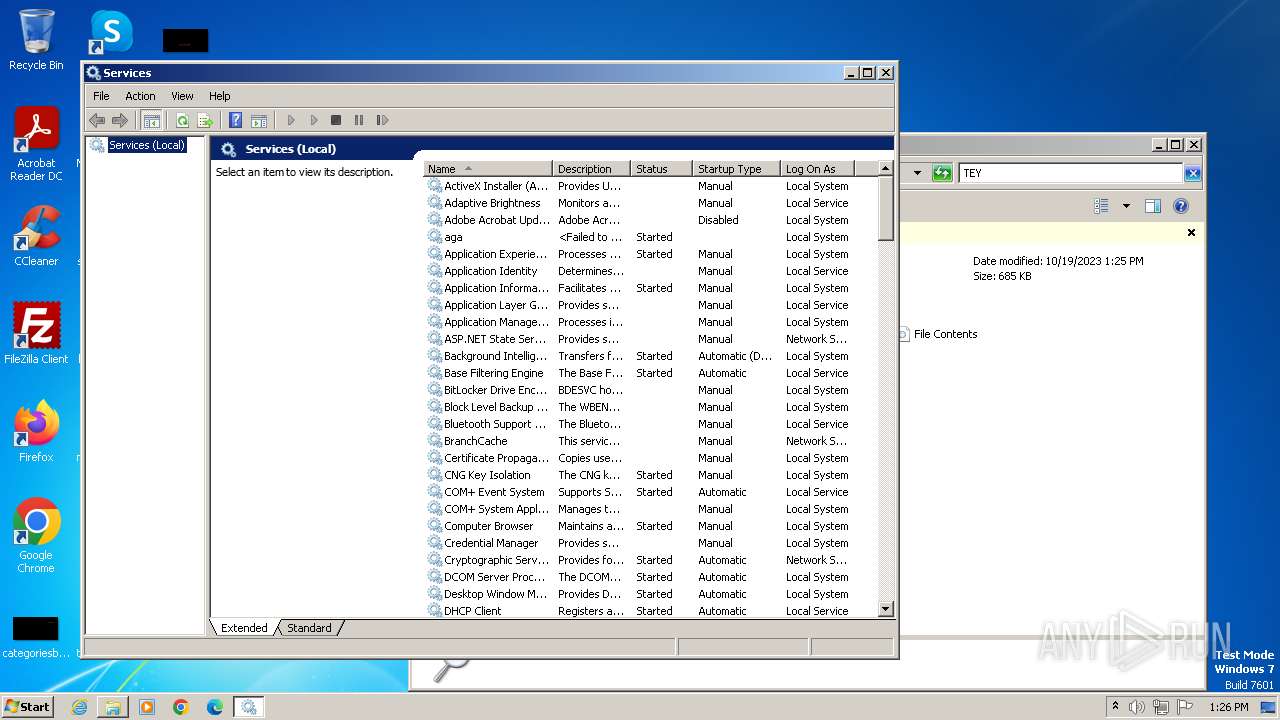This screenshot has width=1280, height=720.
Task: Click the Forward arrow in Services toolbar
Action: [120, 120]
